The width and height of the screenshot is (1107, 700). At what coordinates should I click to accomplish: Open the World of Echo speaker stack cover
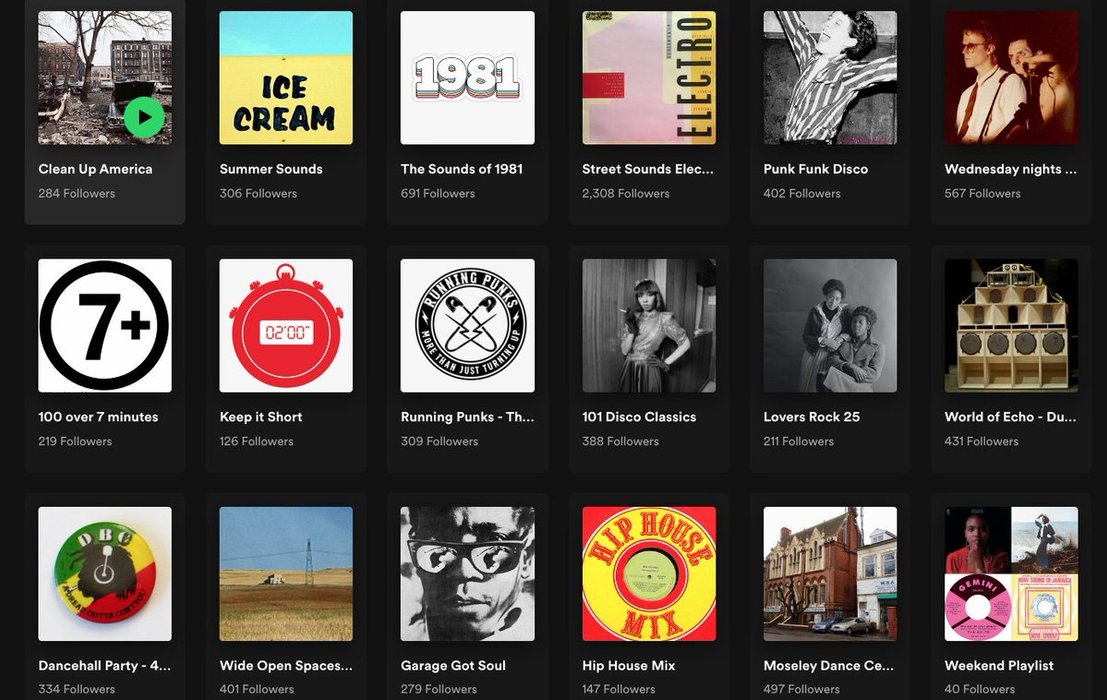click(x=1011, y=325)
